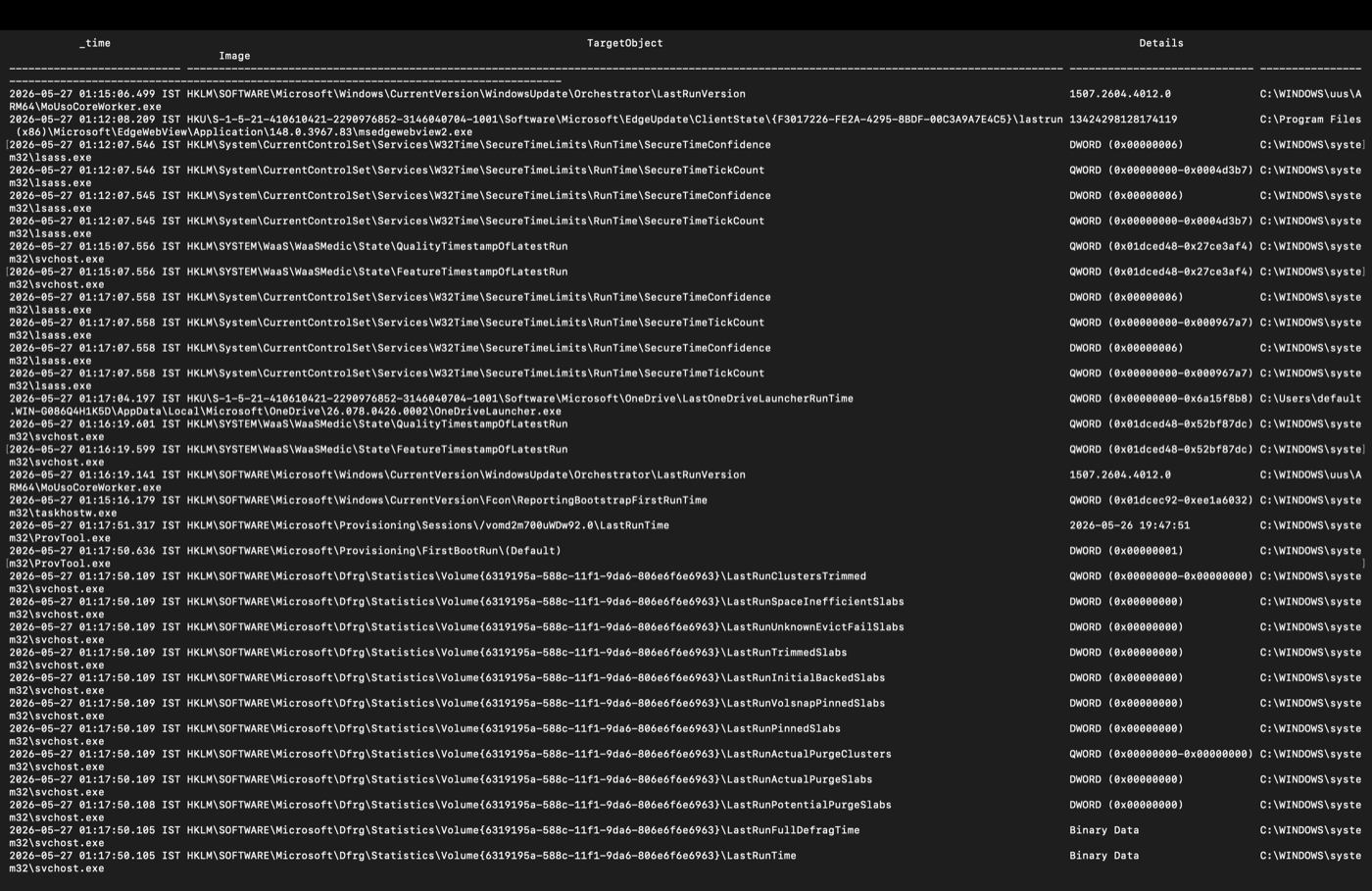The width and height of the screenshot is (1372, 891).
Task: Click the LastRunActualPurgeClusters registry path
Action: coord(539,756)
